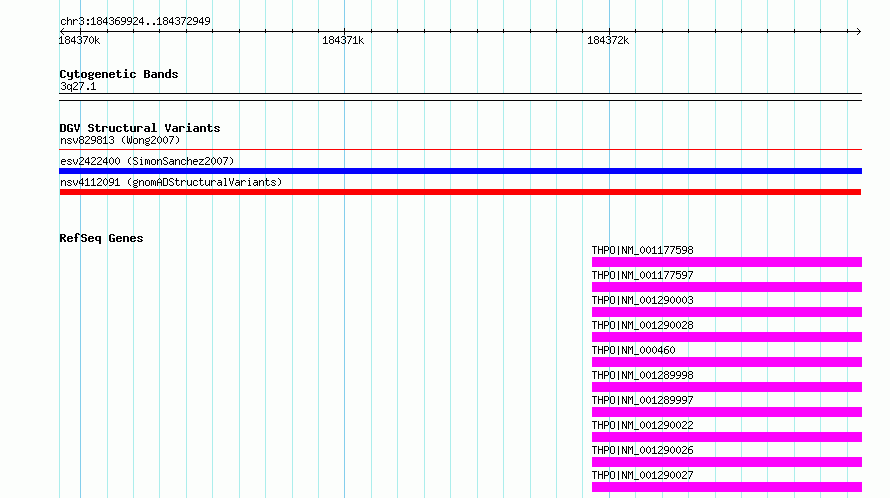
Task: Click the 184371k ruler position label
Action: click(343, 40)
